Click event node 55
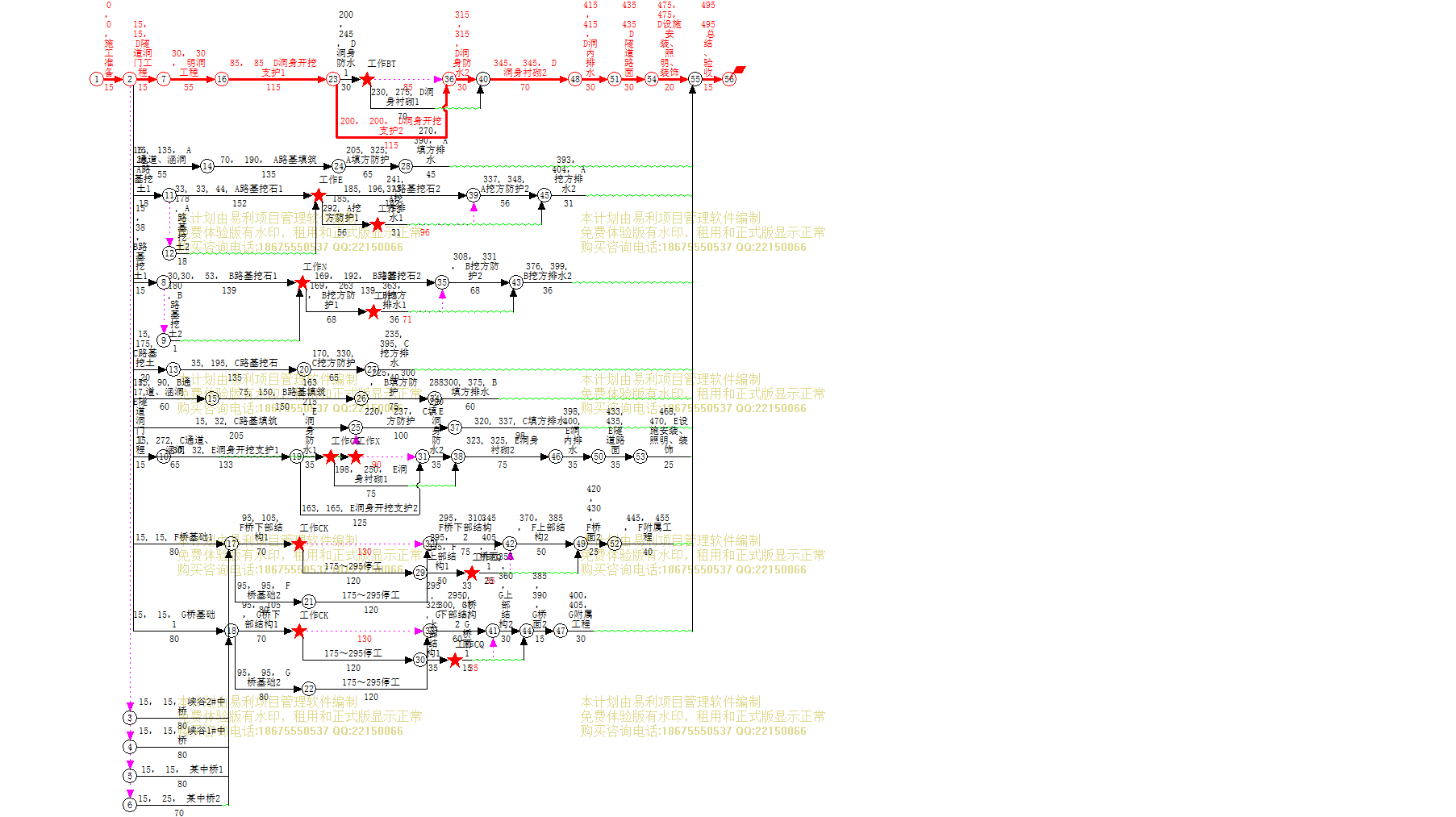 (x=695, y=79)
